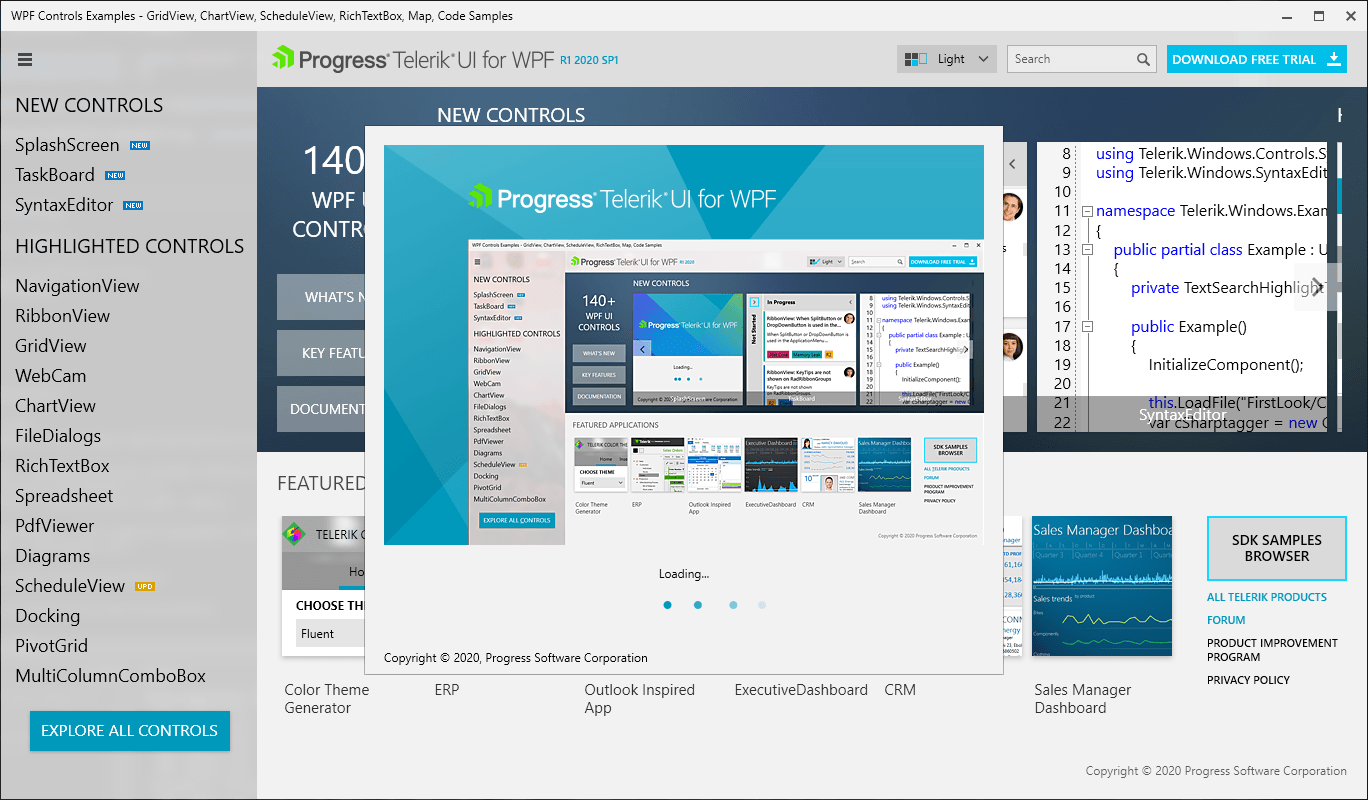Click the Explore All Controls button
The height and width of the screenshot is (800, 1368).
pos(130,731)
